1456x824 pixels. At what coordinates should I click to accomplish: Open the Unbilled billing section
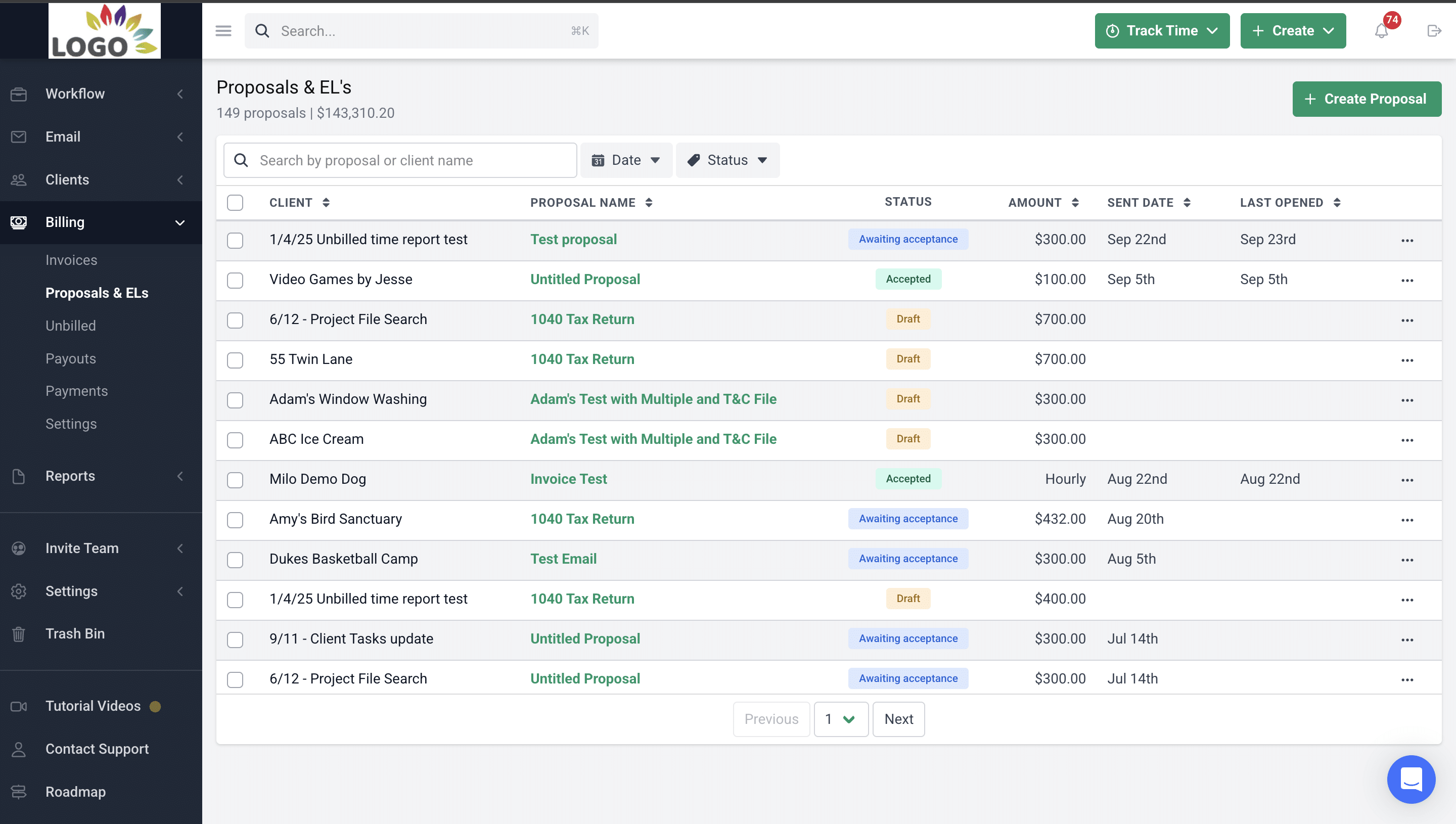[71, 326]
